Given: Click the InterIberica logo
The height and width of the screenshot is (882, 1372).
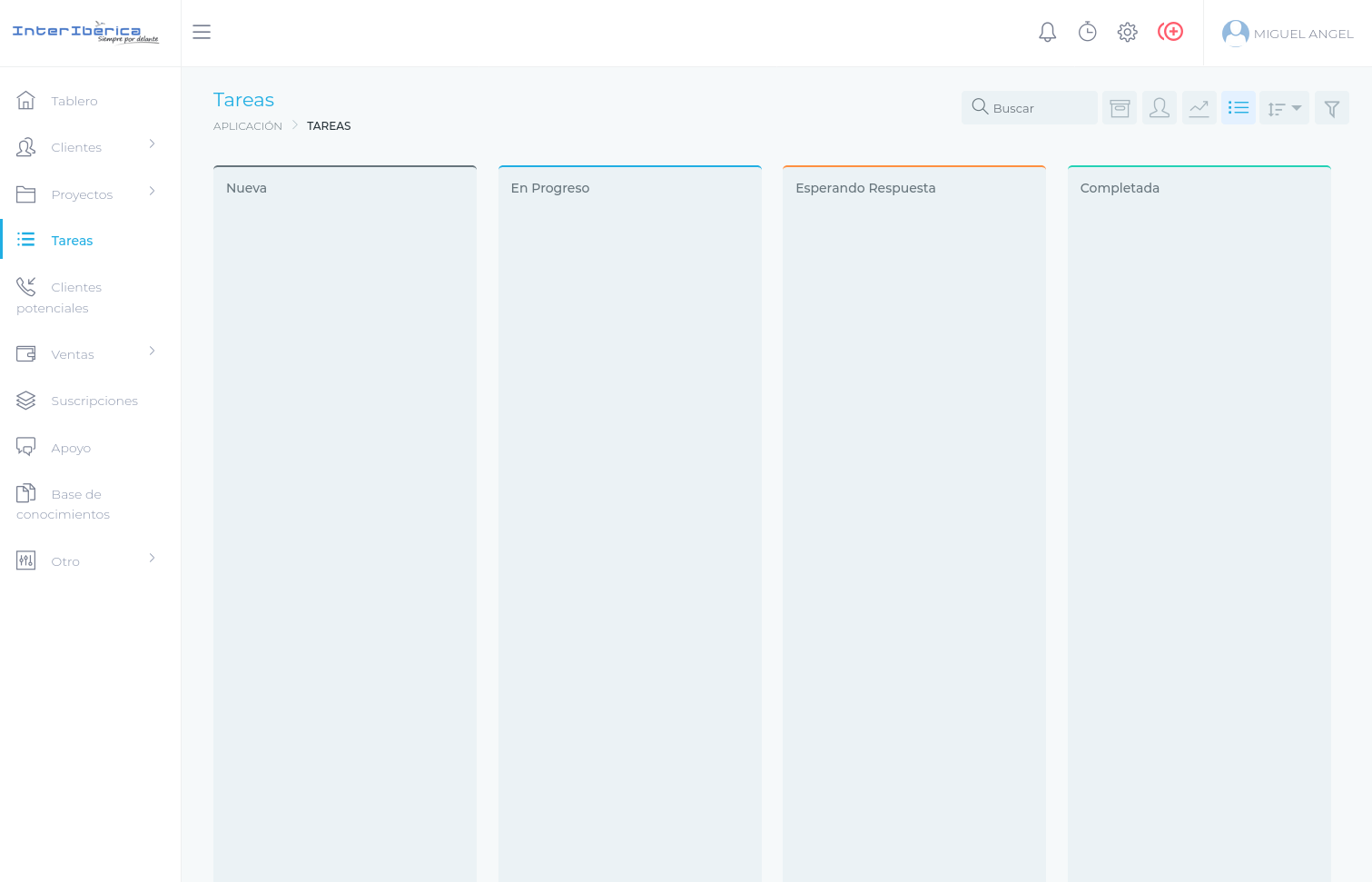Looking at the screenshot, I should click(x=85, y=32).
